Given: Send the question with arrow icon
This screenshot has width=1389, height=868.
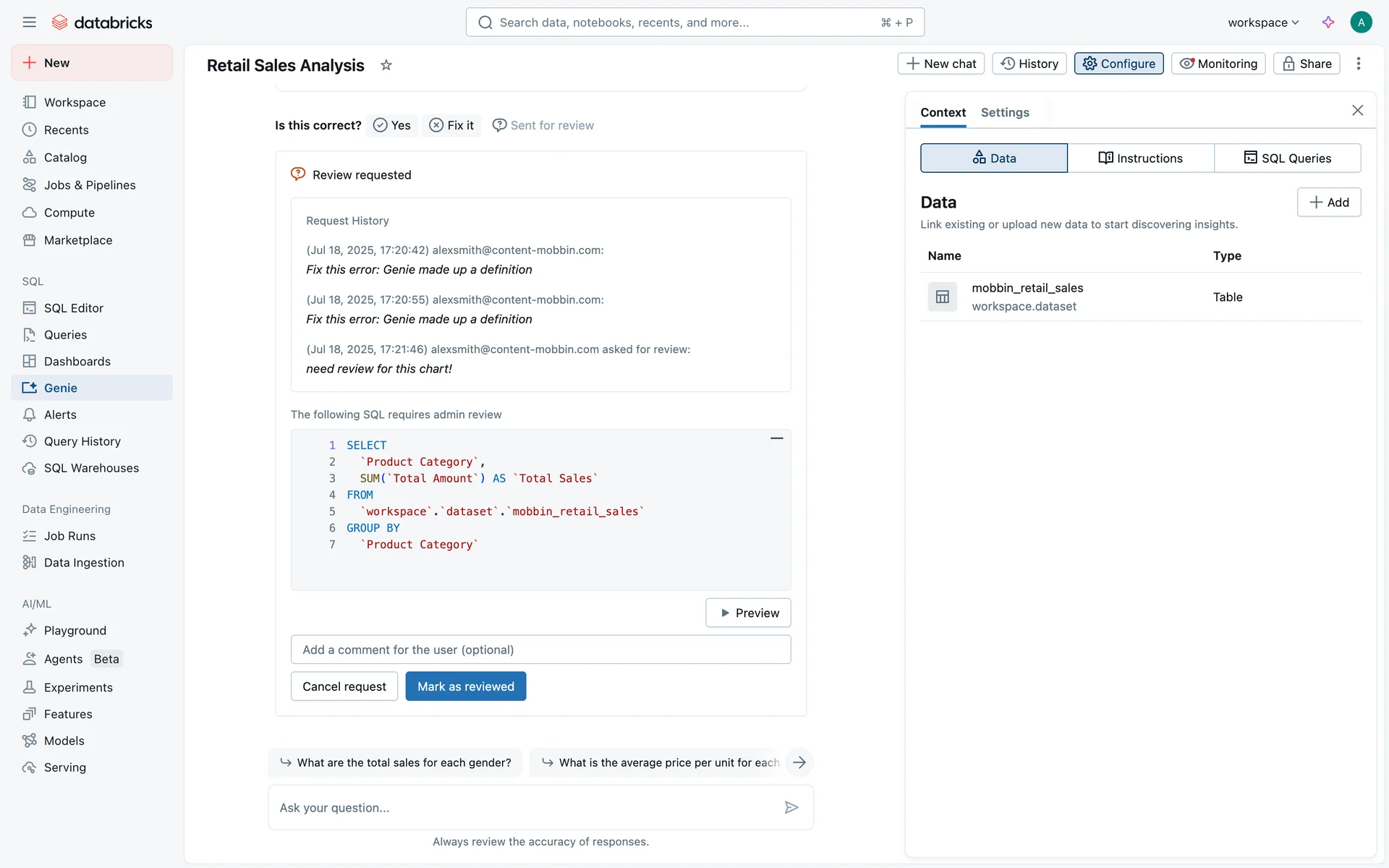Looking at the screenshot, I should [x=791, y=807].
